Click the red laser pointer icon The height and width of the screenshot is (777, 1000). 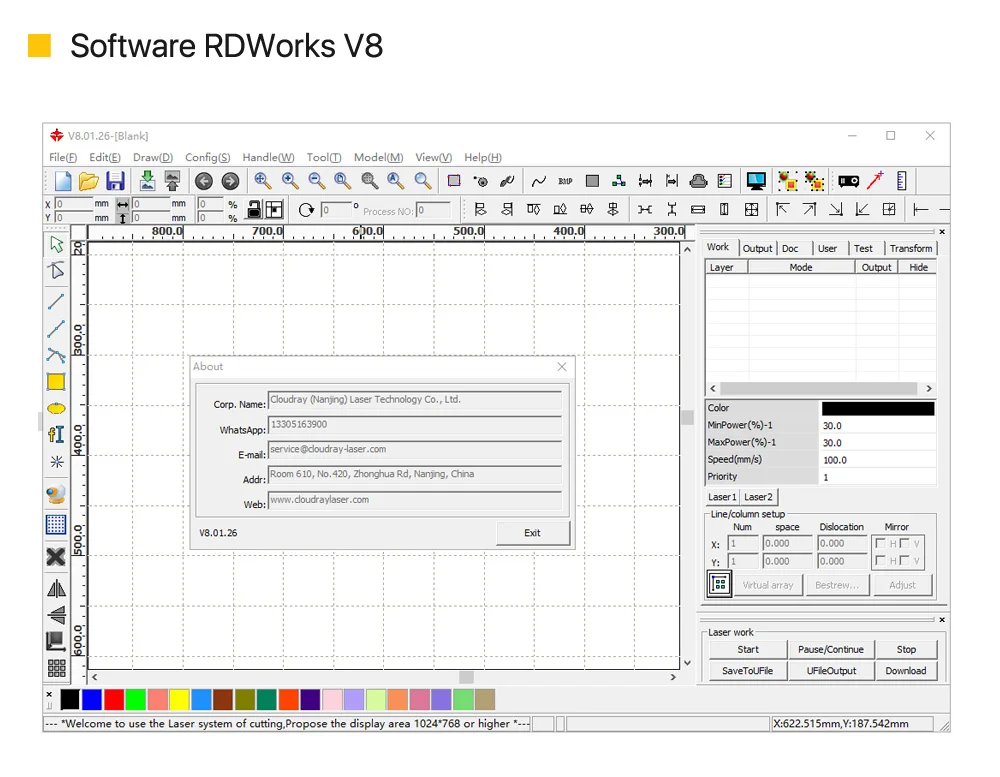(x=875, y=181)
